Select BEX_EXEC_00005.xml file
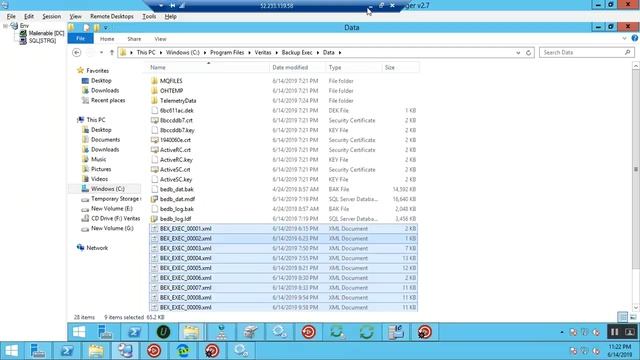This screenshot has height=360, width=640. (x=283, y=268)
